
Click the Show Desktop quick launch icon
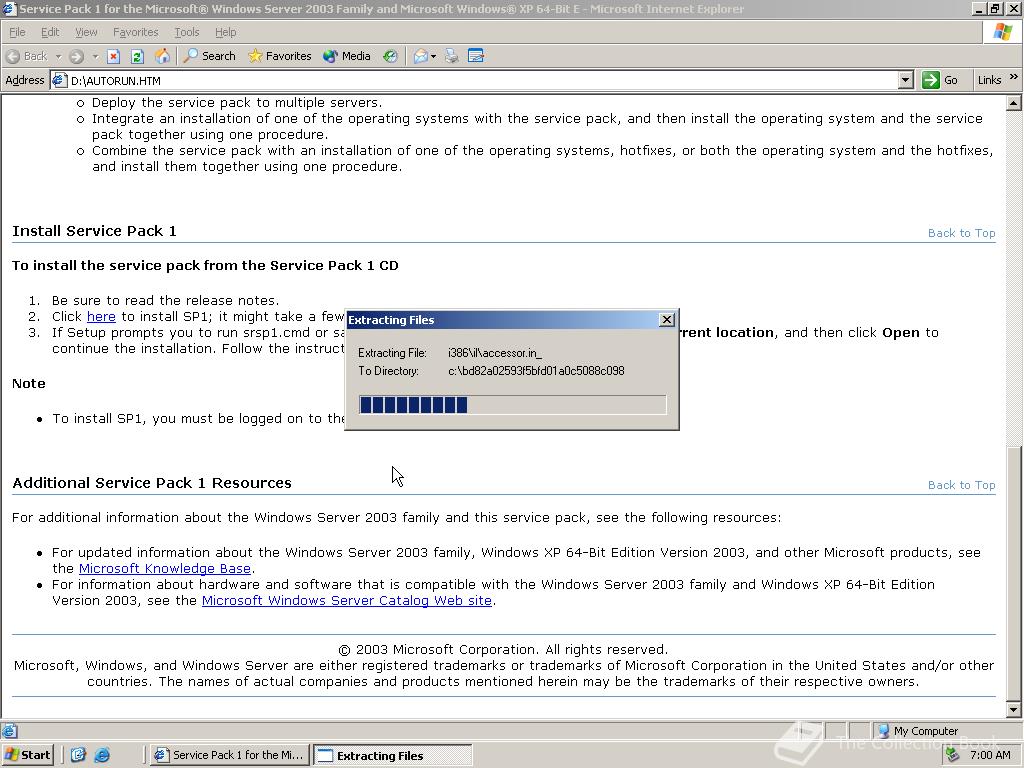tap(78, 755)
